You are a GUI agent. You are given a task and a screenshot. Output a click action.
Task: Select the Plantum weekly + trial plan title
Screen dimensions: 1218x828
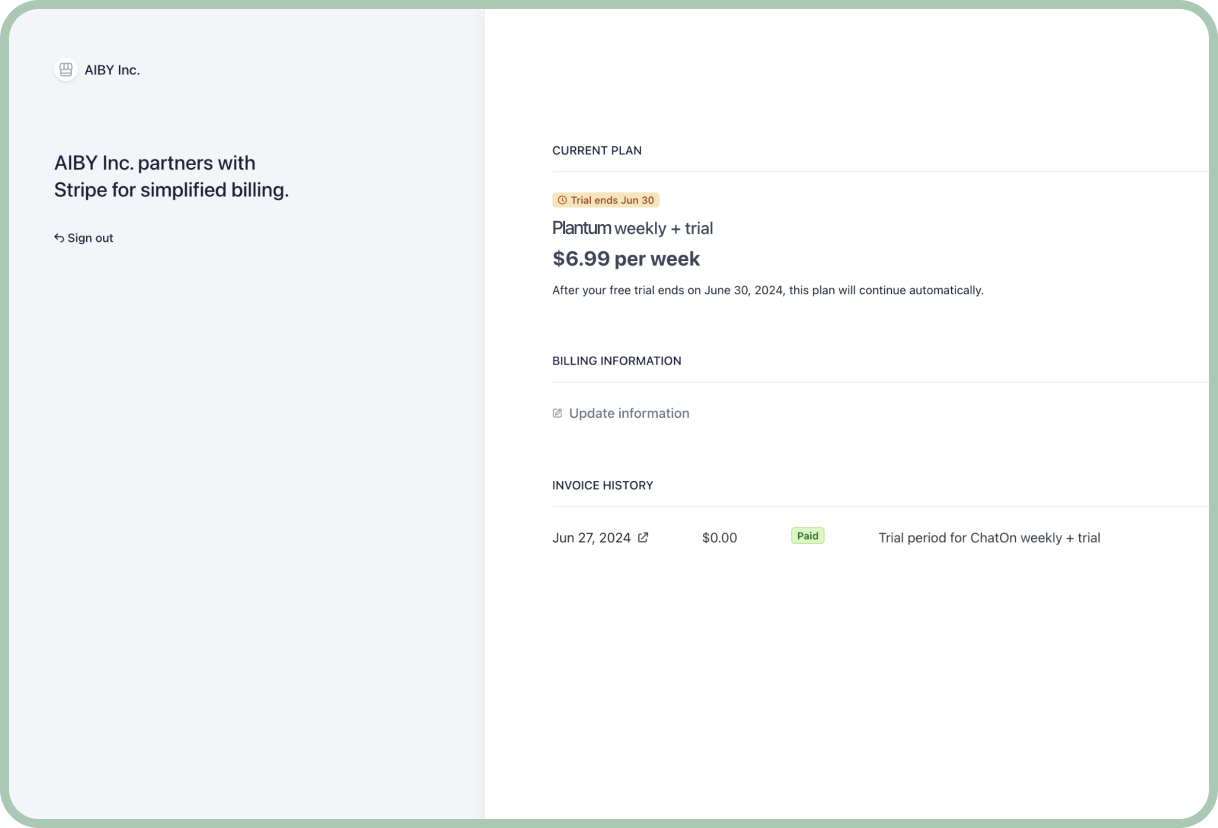tap(632, 228)
